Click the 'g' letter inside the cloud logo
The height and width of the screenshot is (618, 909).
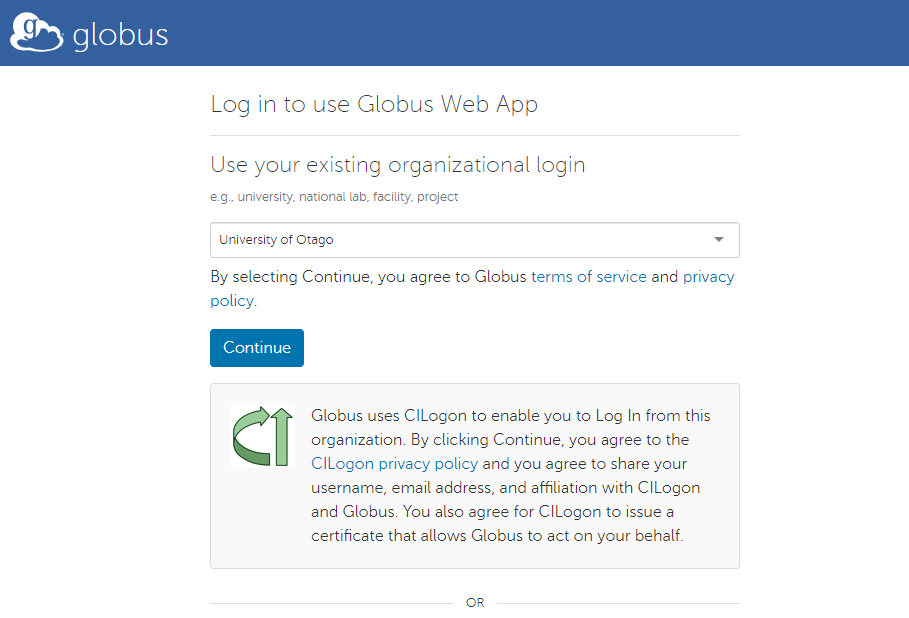pos(27,27)
